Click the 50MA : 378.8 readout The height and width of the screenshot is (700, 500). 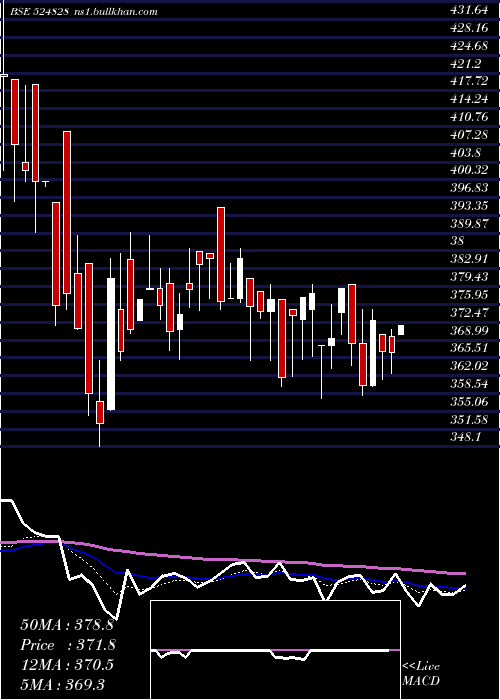point(67,625)
